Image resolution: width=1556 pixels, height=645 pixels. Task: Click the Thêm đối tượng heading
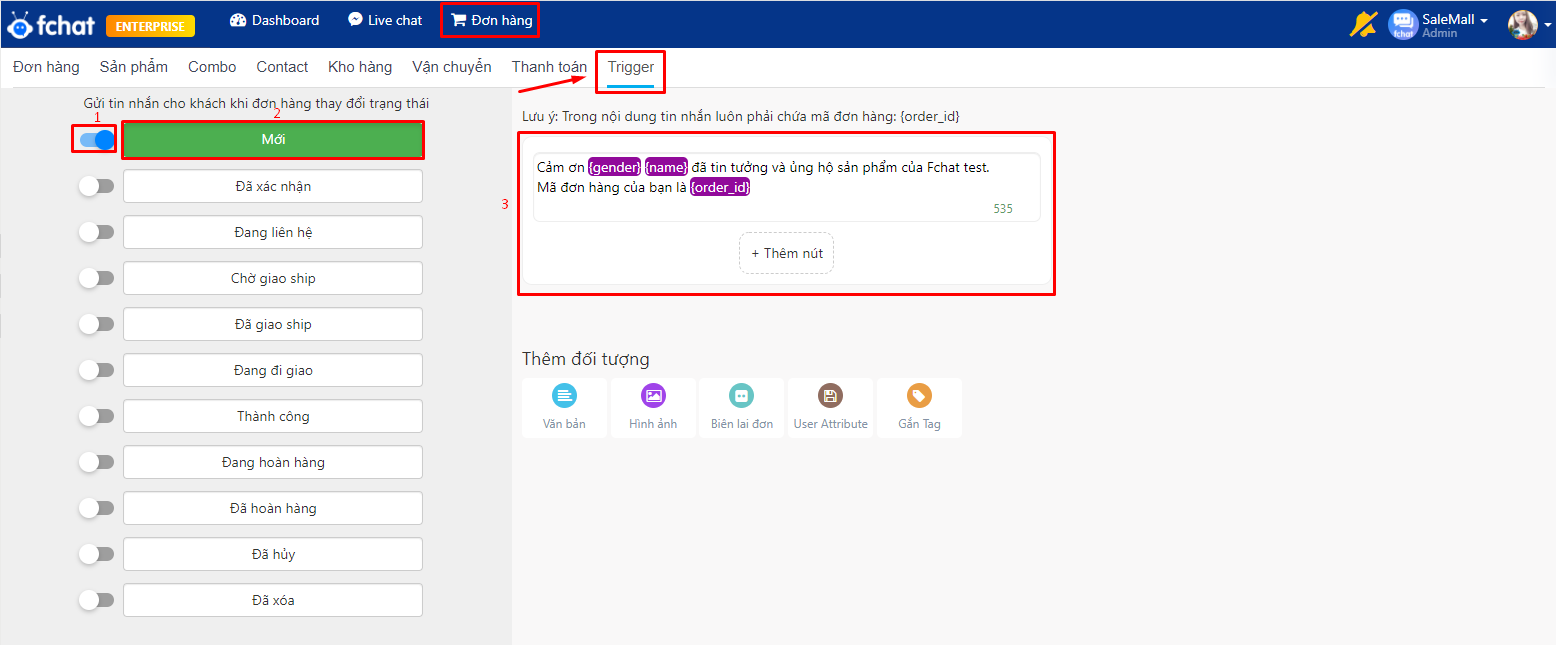586,359
